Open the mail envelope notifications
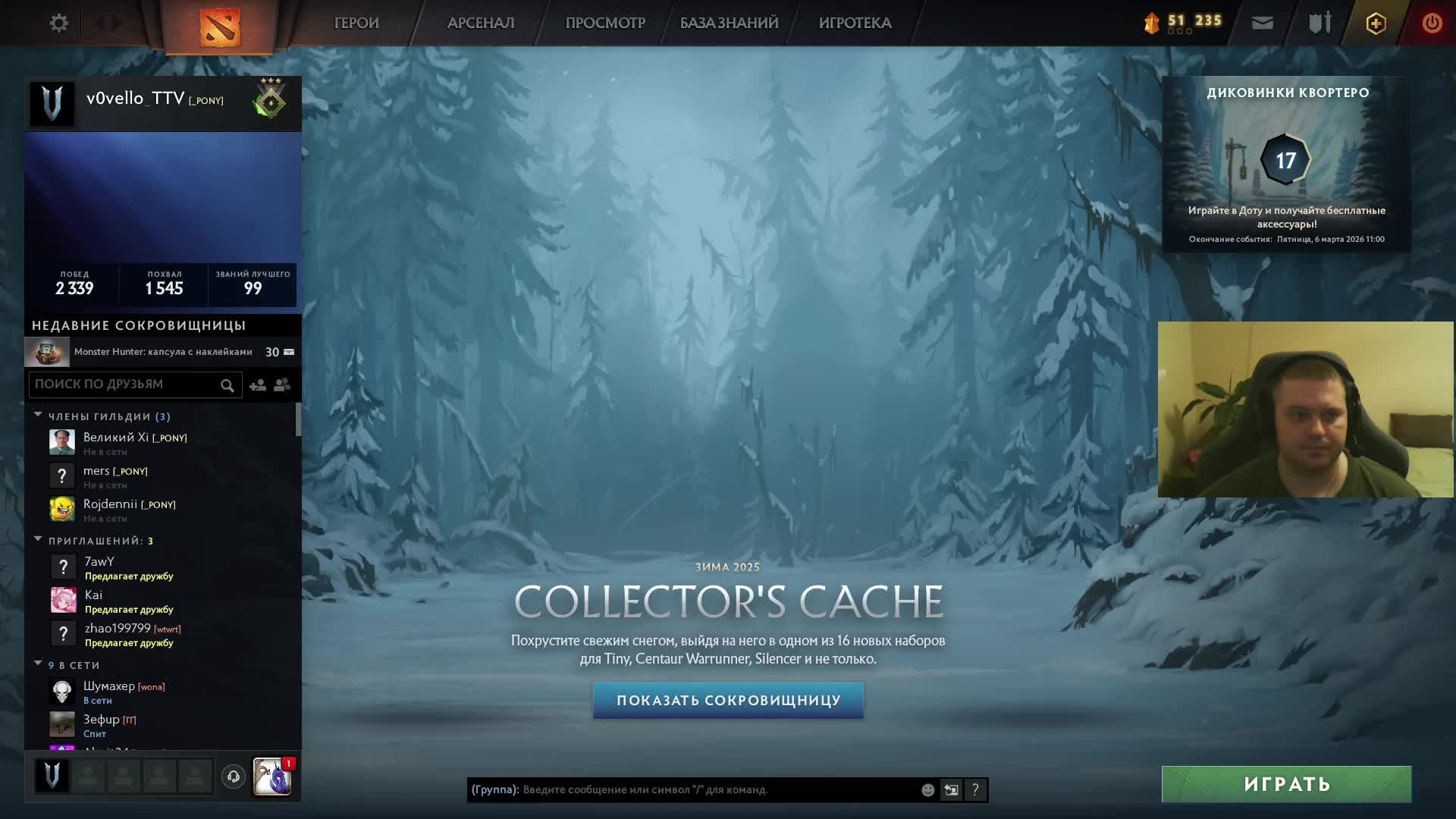 tap(1263, 24)
